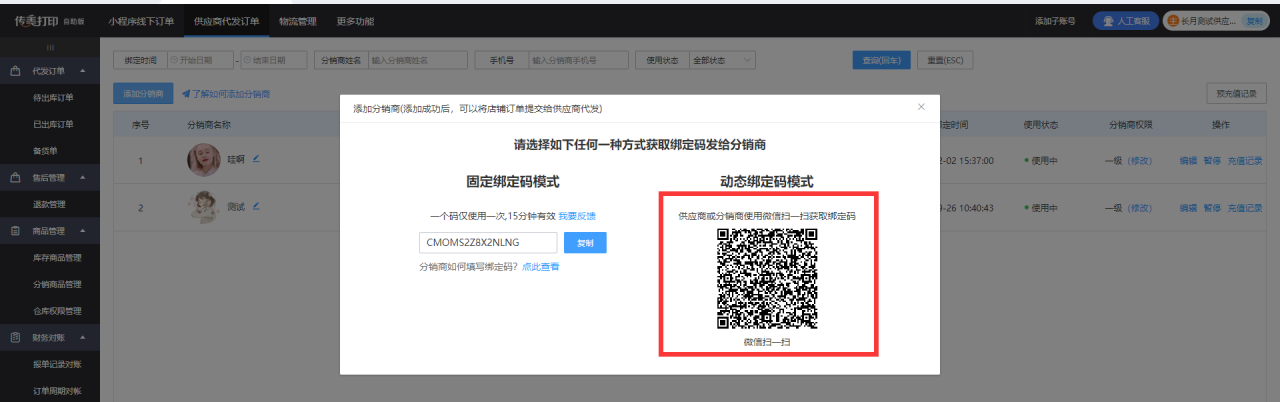
Task: Close the 添加分销商 dialog
Action: click(x=921, y=106)
